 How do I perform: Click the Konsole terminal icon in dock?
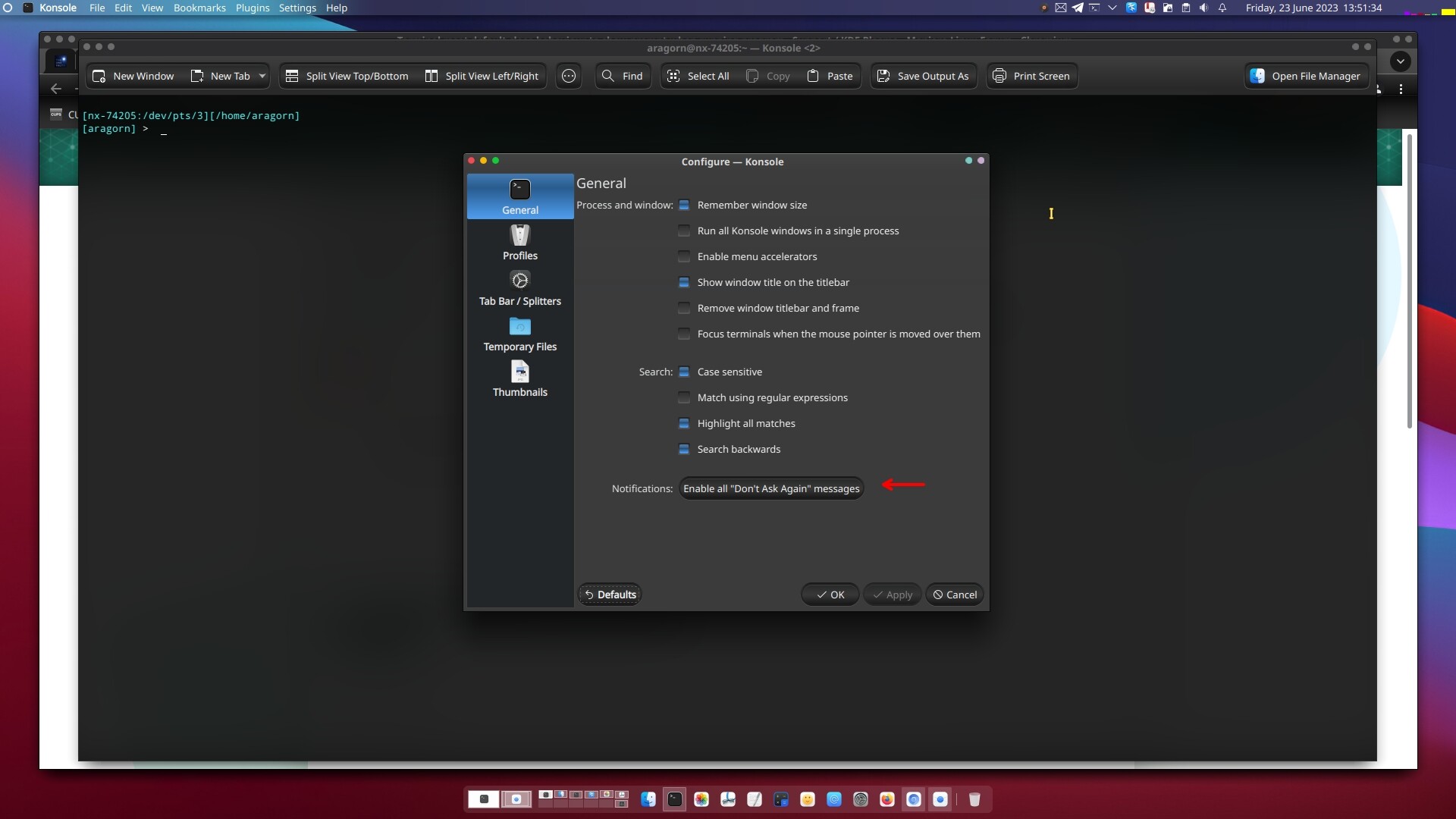[x=675, y=799]
